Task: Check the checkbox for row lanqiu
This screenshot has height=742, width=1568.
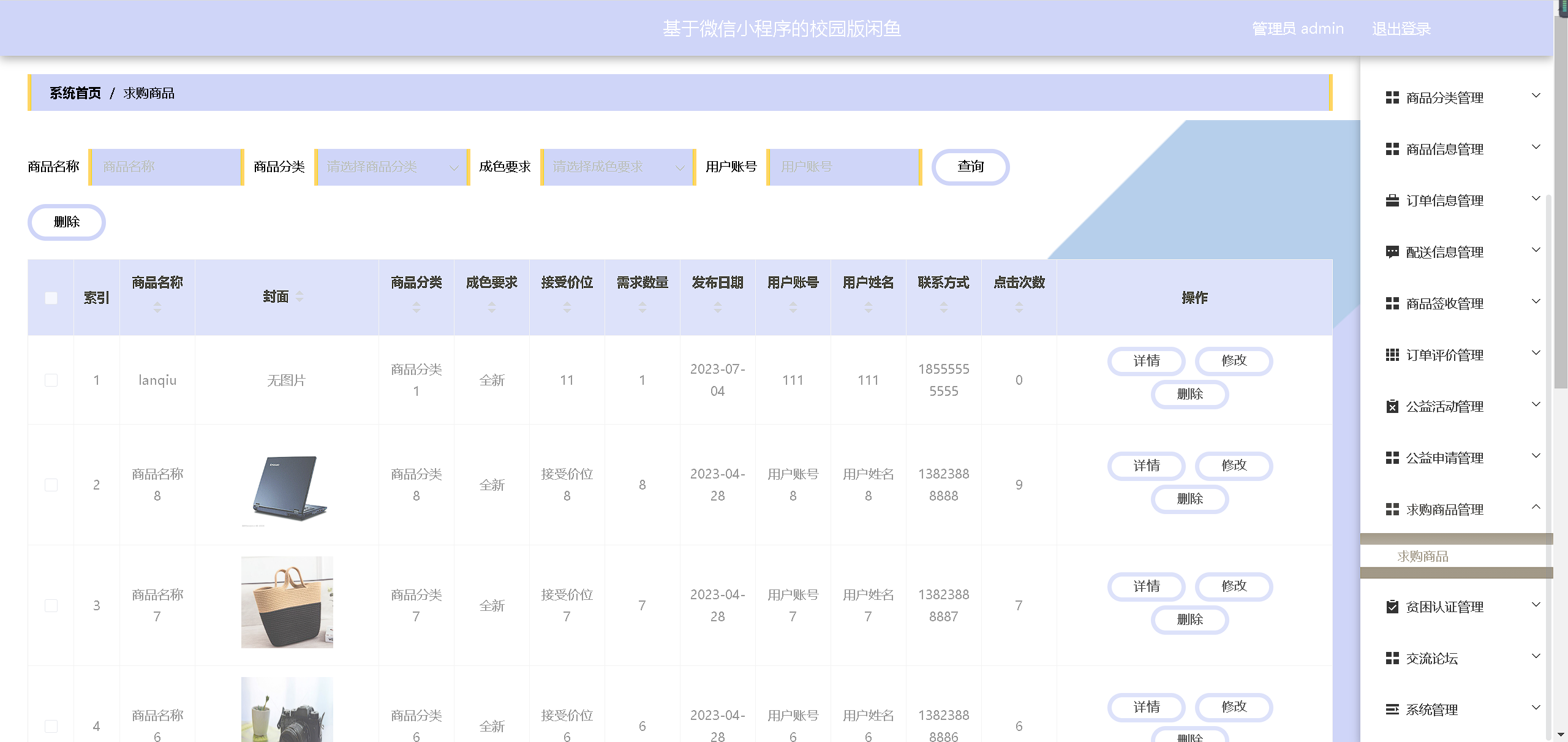Action: [51, 380]
